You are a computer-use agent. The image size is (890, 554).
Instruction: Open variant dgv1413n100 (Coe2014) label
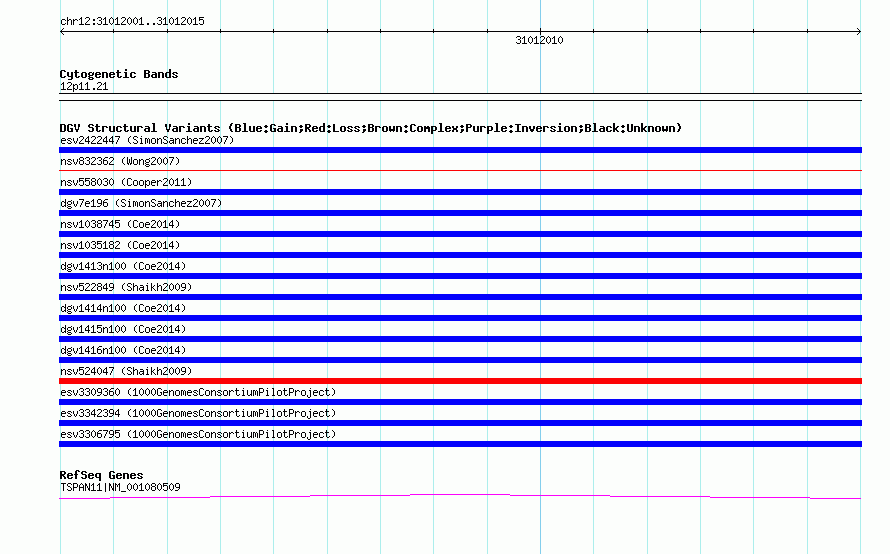[123, 266]
